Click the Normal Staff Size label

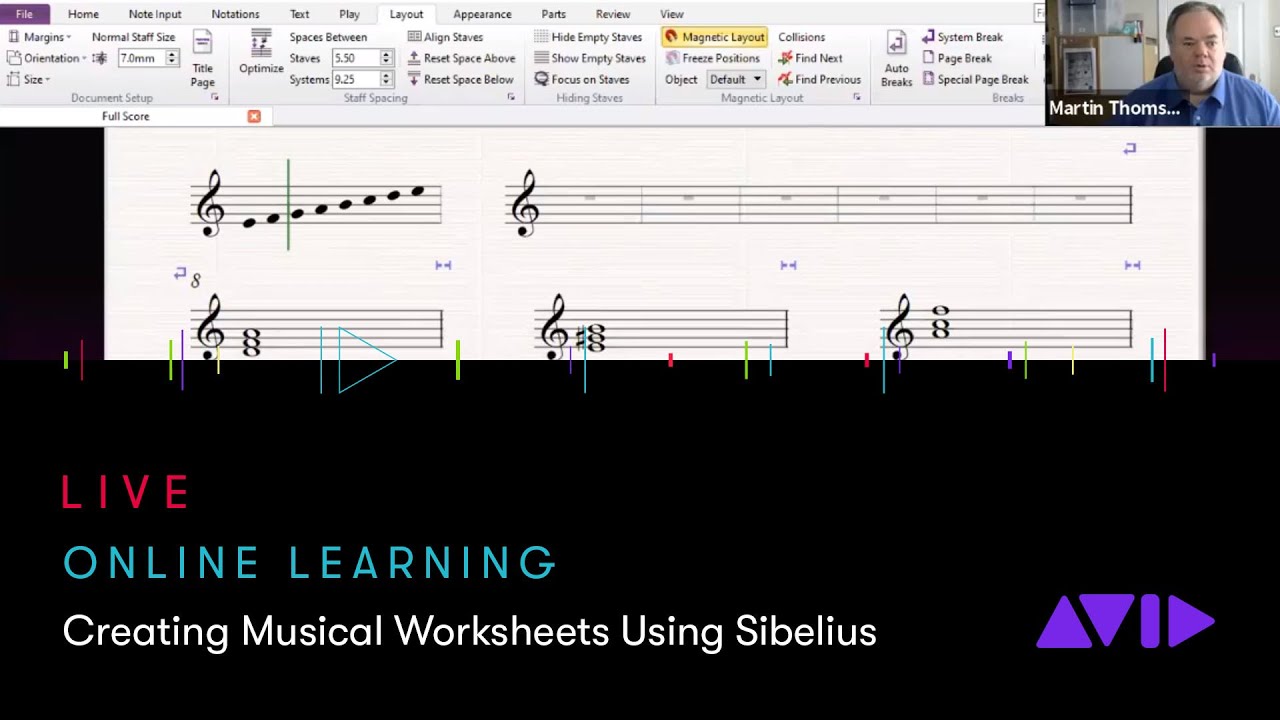coord(133,37)
